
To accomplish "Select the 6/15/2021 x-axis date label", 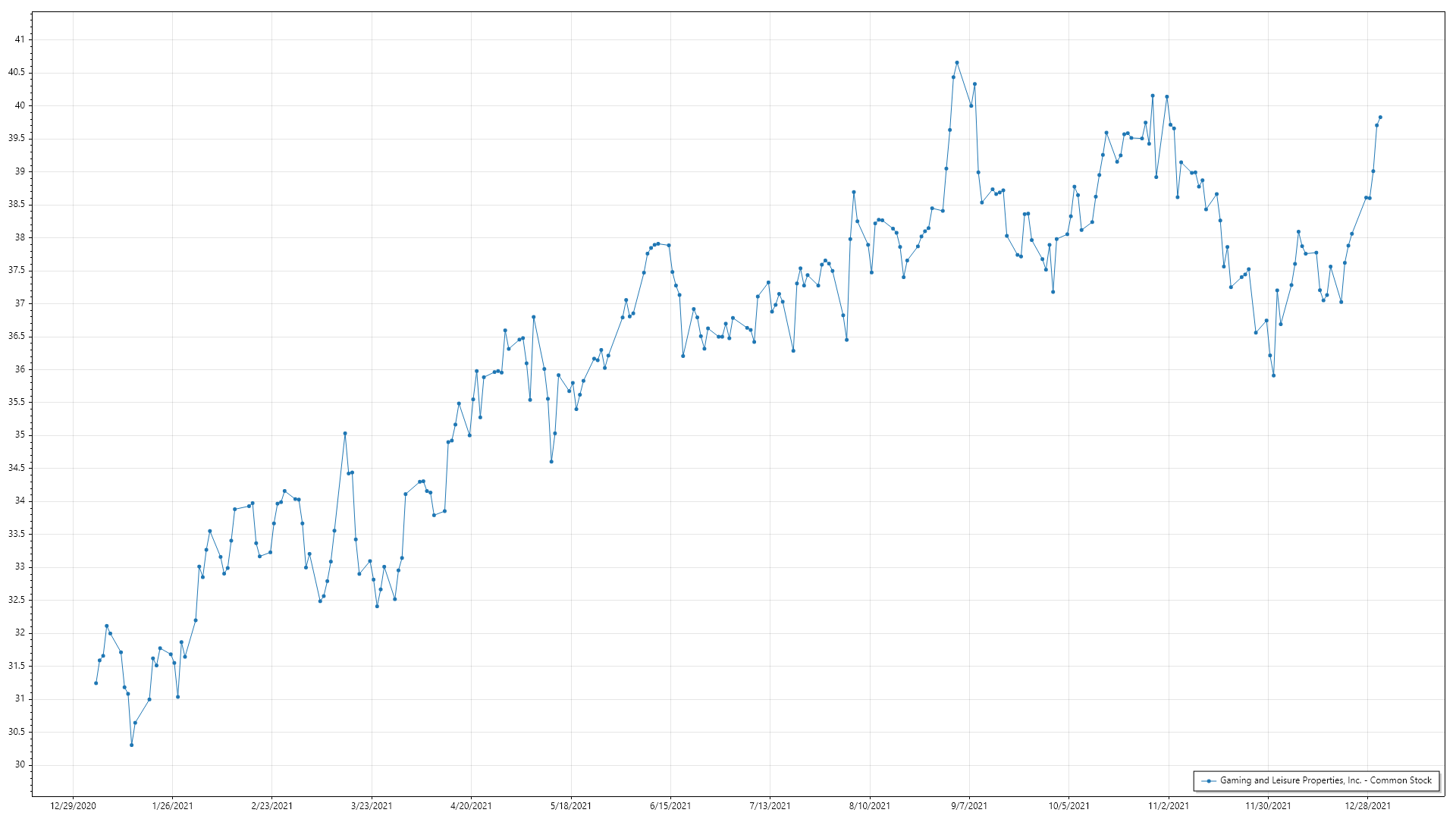I will pyautogui.click(x=670, y=805).
